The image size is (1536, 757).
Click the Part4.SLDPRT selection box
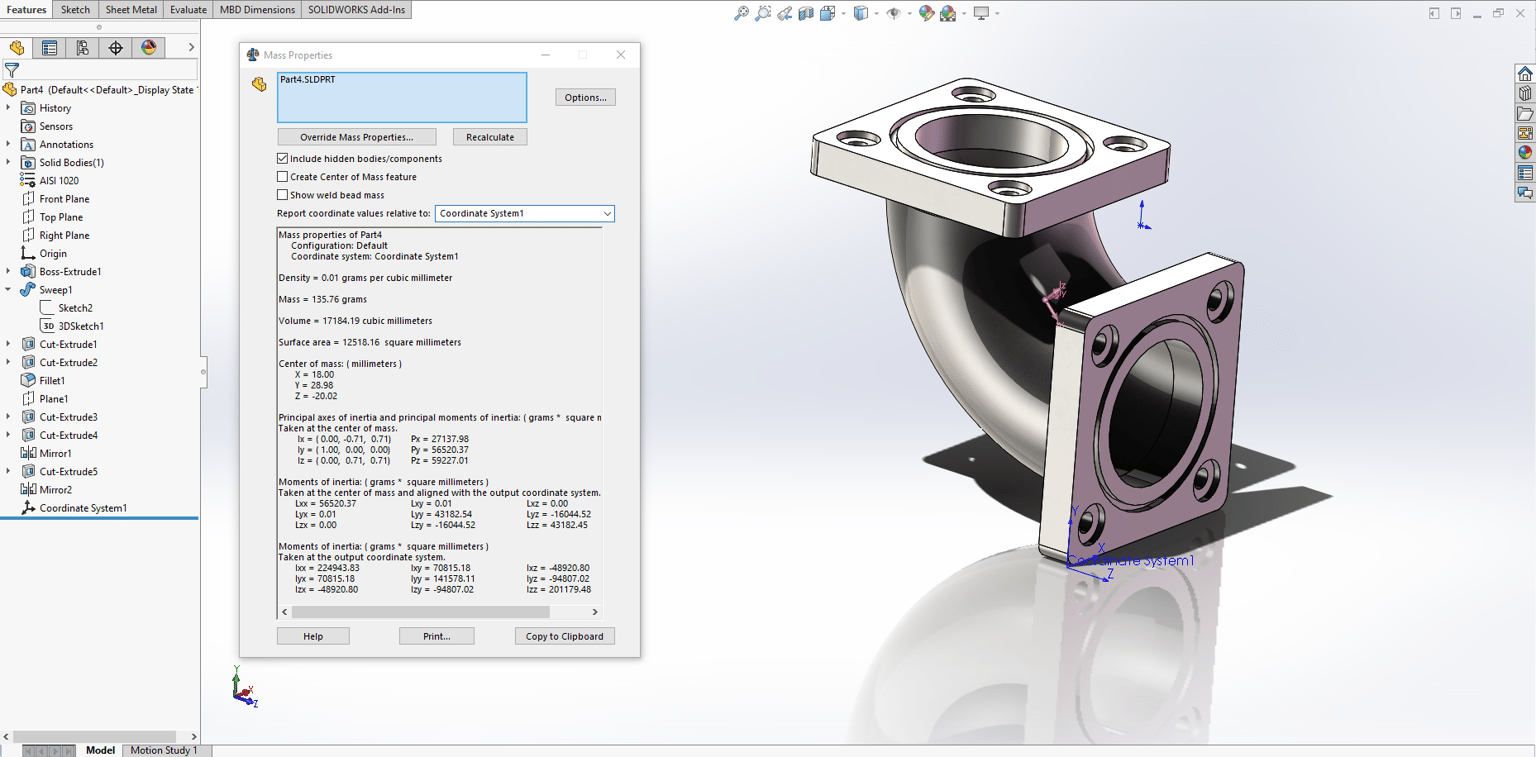(x=402, y=97)
